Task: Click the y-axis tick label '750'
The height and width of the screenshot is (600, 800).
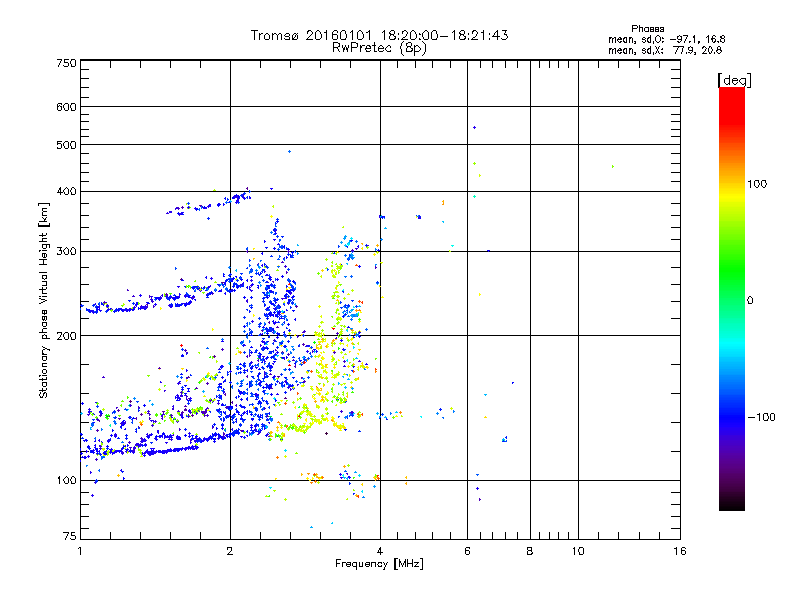Action: [66, 63]
